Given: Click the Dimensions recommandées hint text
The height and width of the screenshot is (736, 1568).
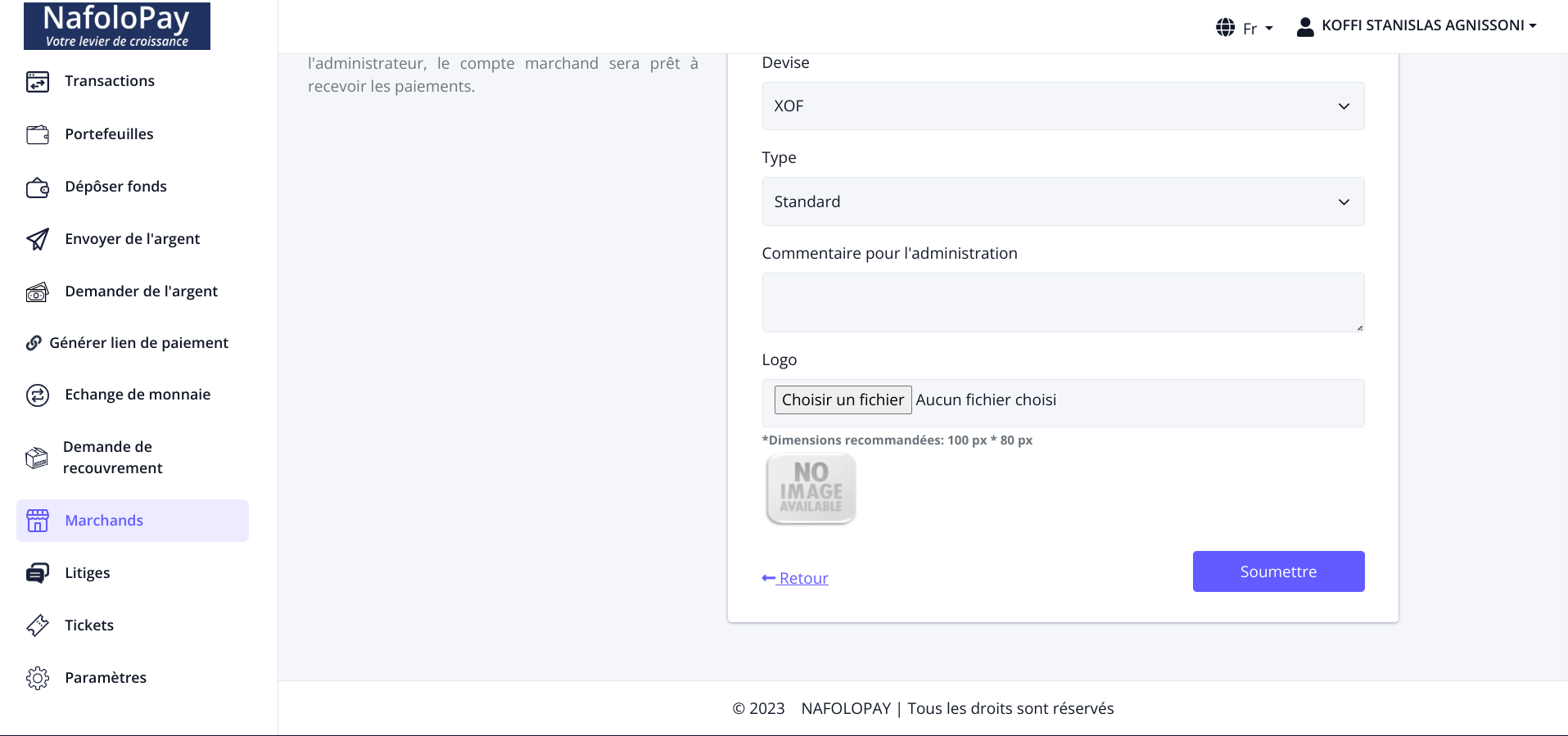Looking at the screenshot, I should point(897,440).
